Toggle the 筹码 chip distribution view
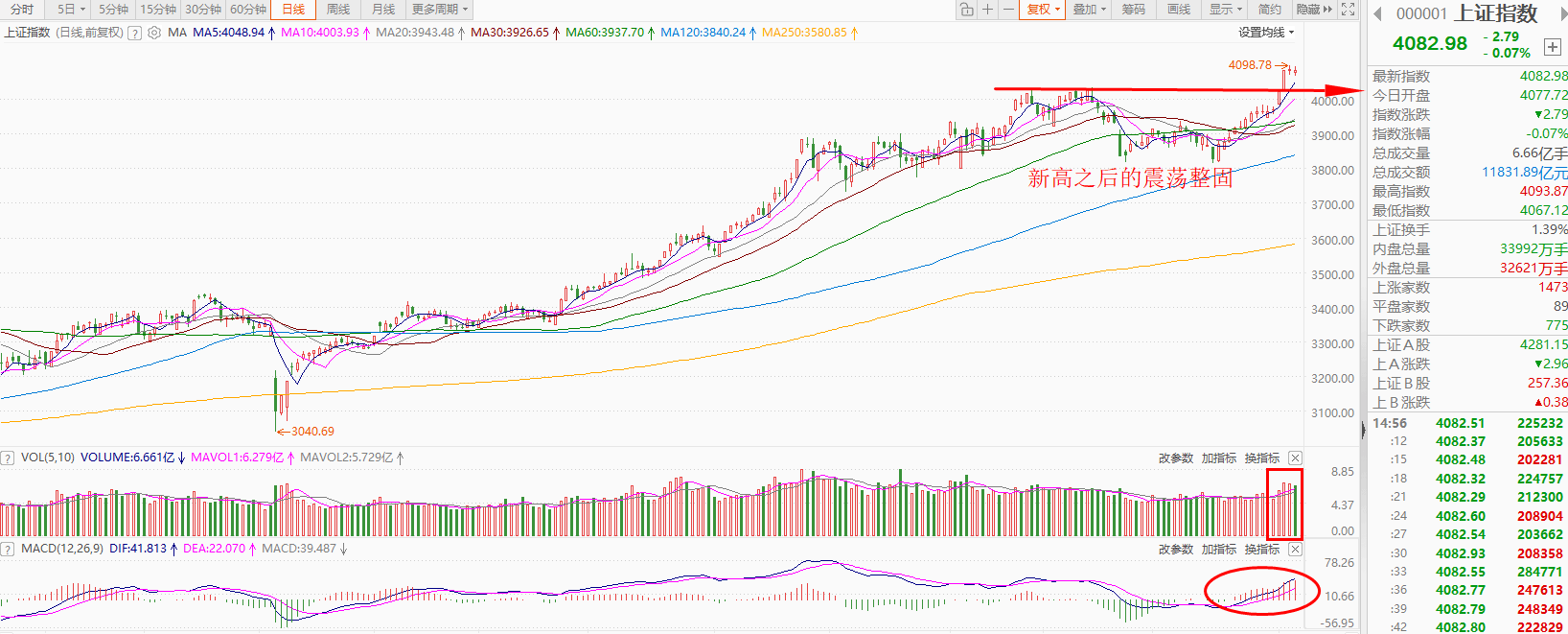This screenshot has width=1568, height=634. (1134, 10)
